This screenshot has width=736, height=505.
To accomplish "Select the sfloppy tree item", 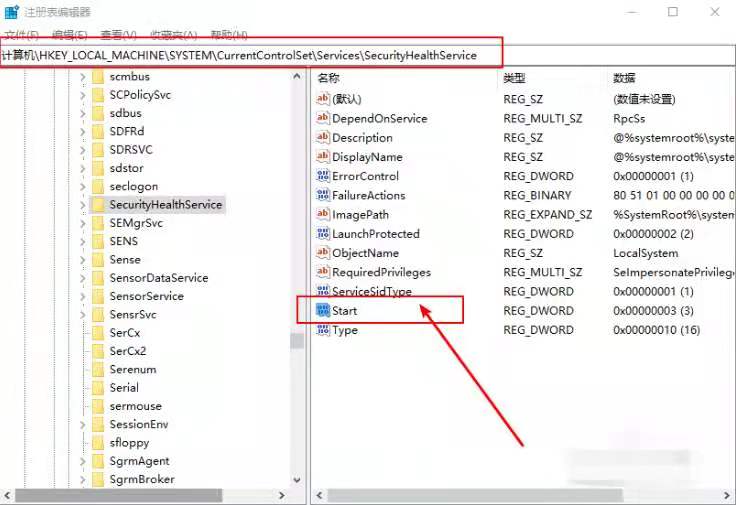I will pos(129,443).
